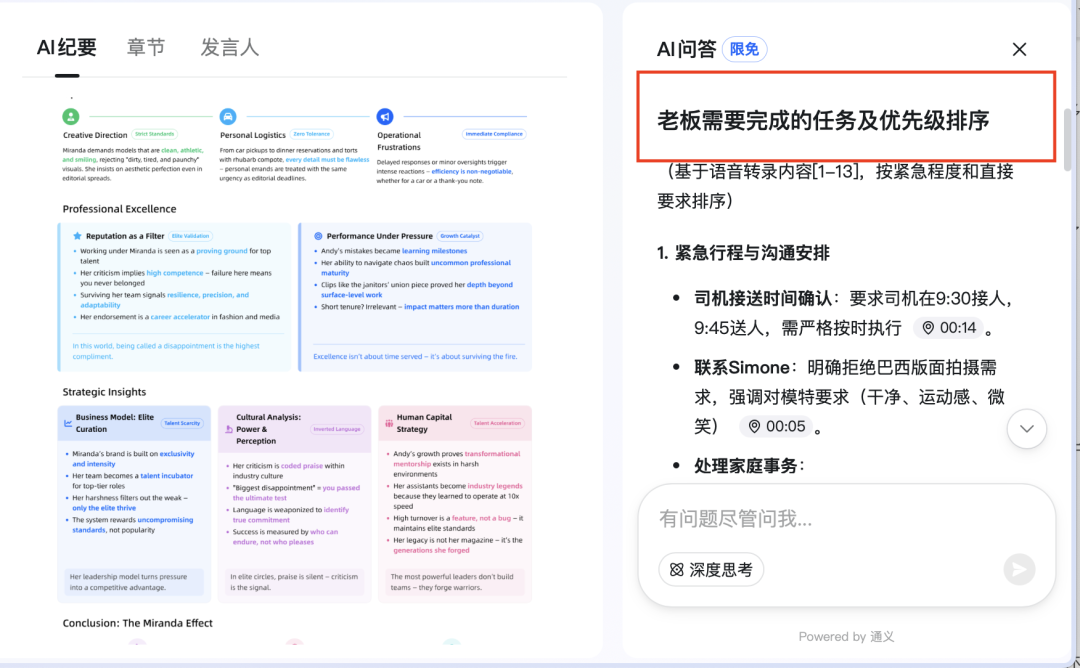Viewport: 1080px width, 668px height.
Task: Click the blue car Personal Logistics icon
Action: [x=228, y=117]
